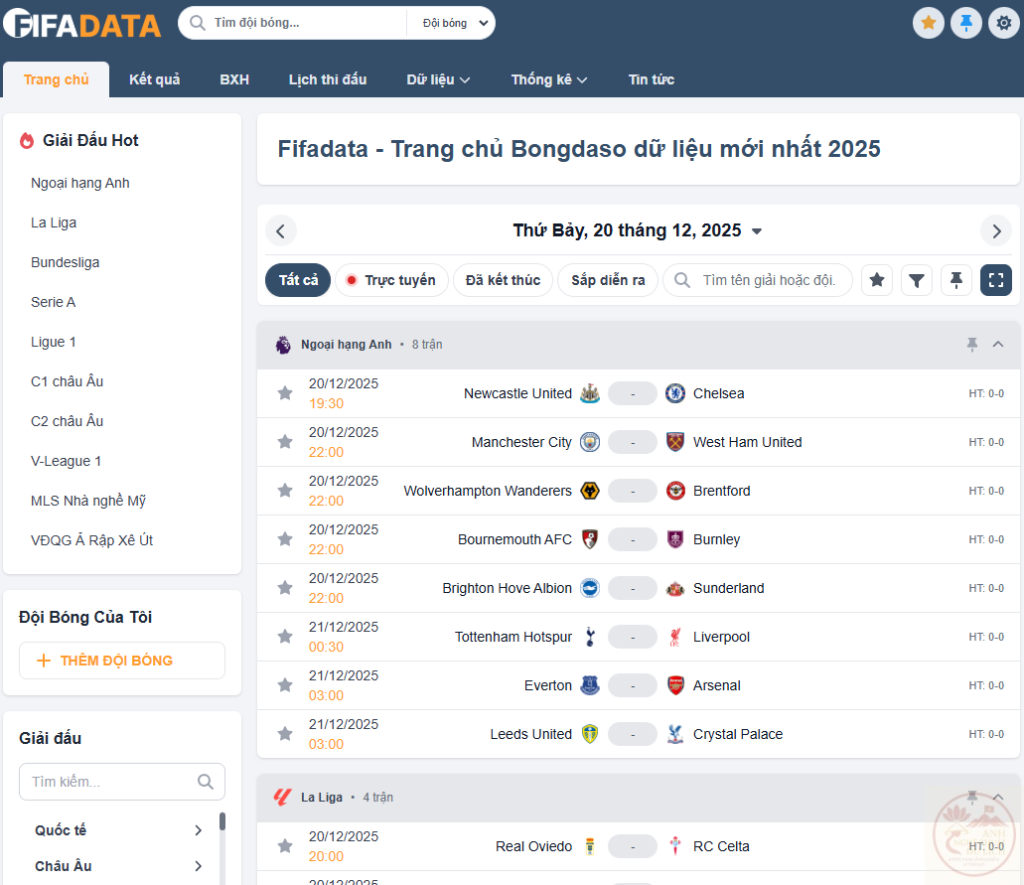Collapse the Ngoại hạng Anh match list
This screenshot has height=885, width=1024.
click(x=997, y=344)
